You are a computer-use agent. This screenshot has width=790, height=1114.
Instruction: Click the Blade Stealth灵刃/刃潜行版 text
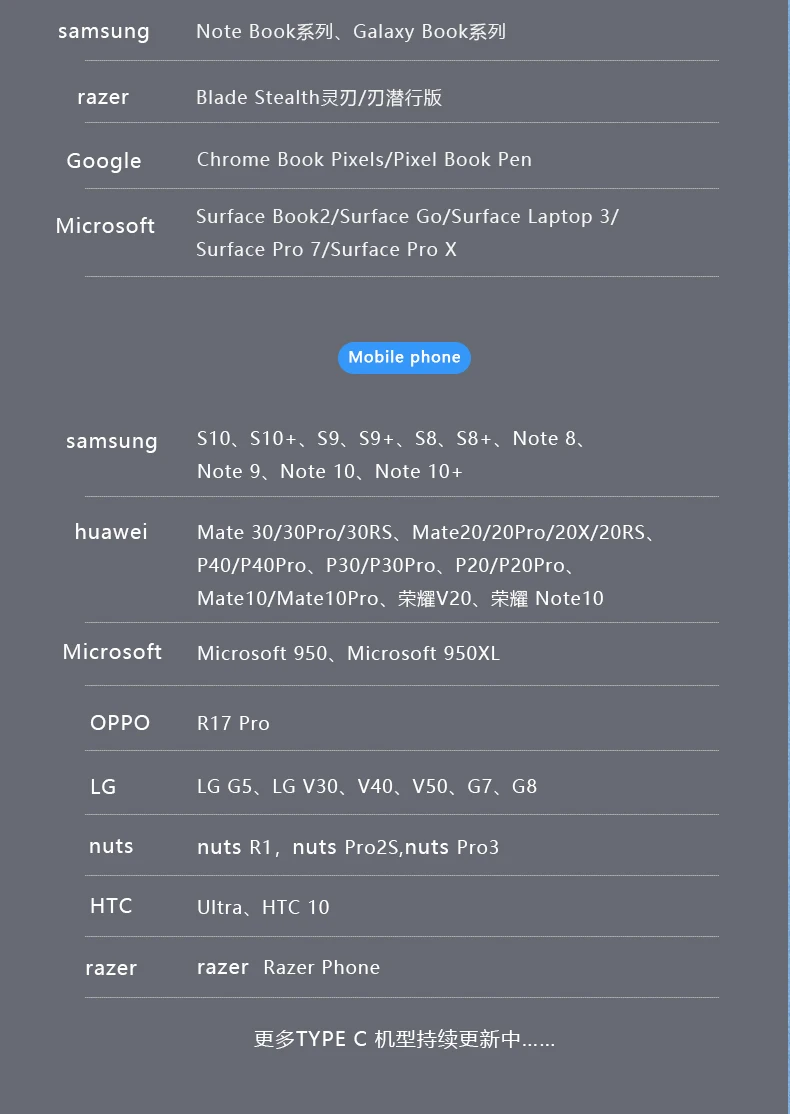[319, 97]
